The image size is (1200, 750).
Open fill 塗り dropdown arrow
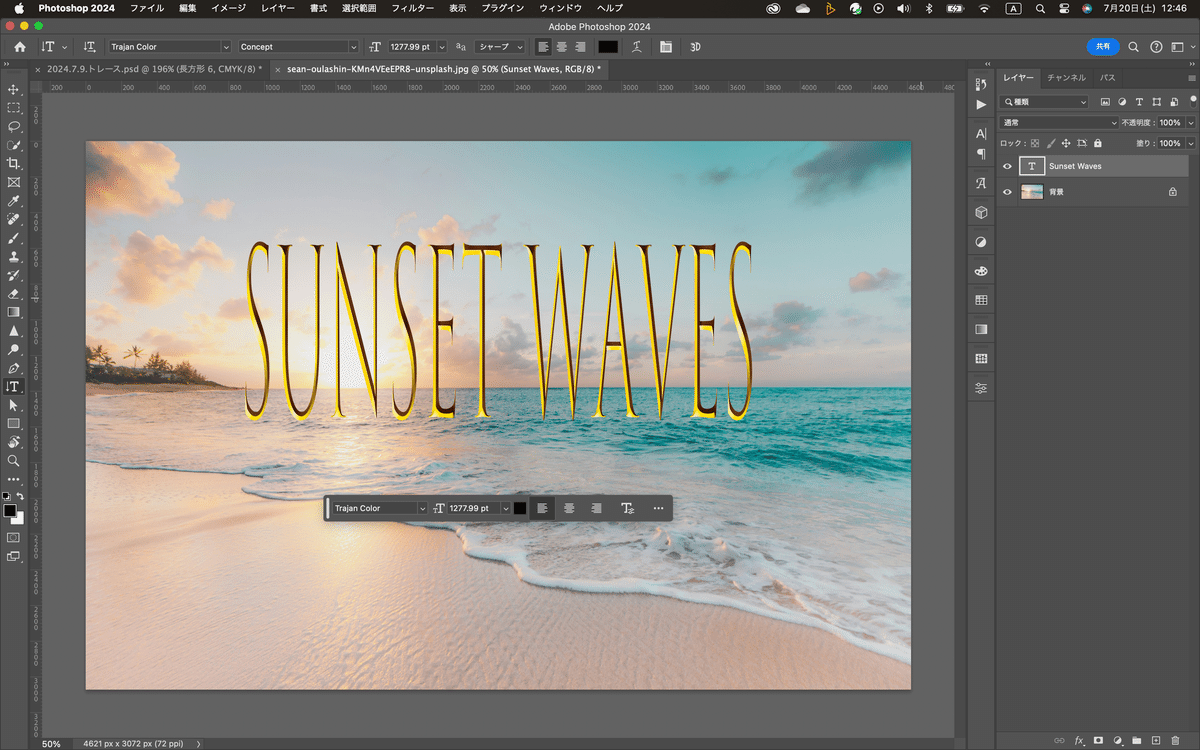tap(1191, 143)
